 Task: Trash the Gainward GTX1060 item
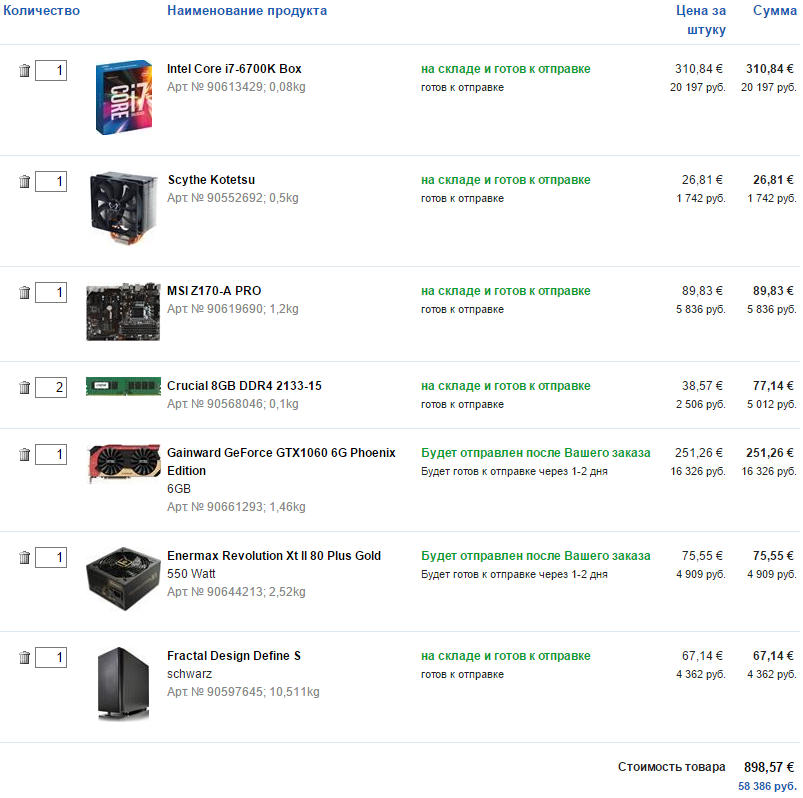[x=25, y=455]
